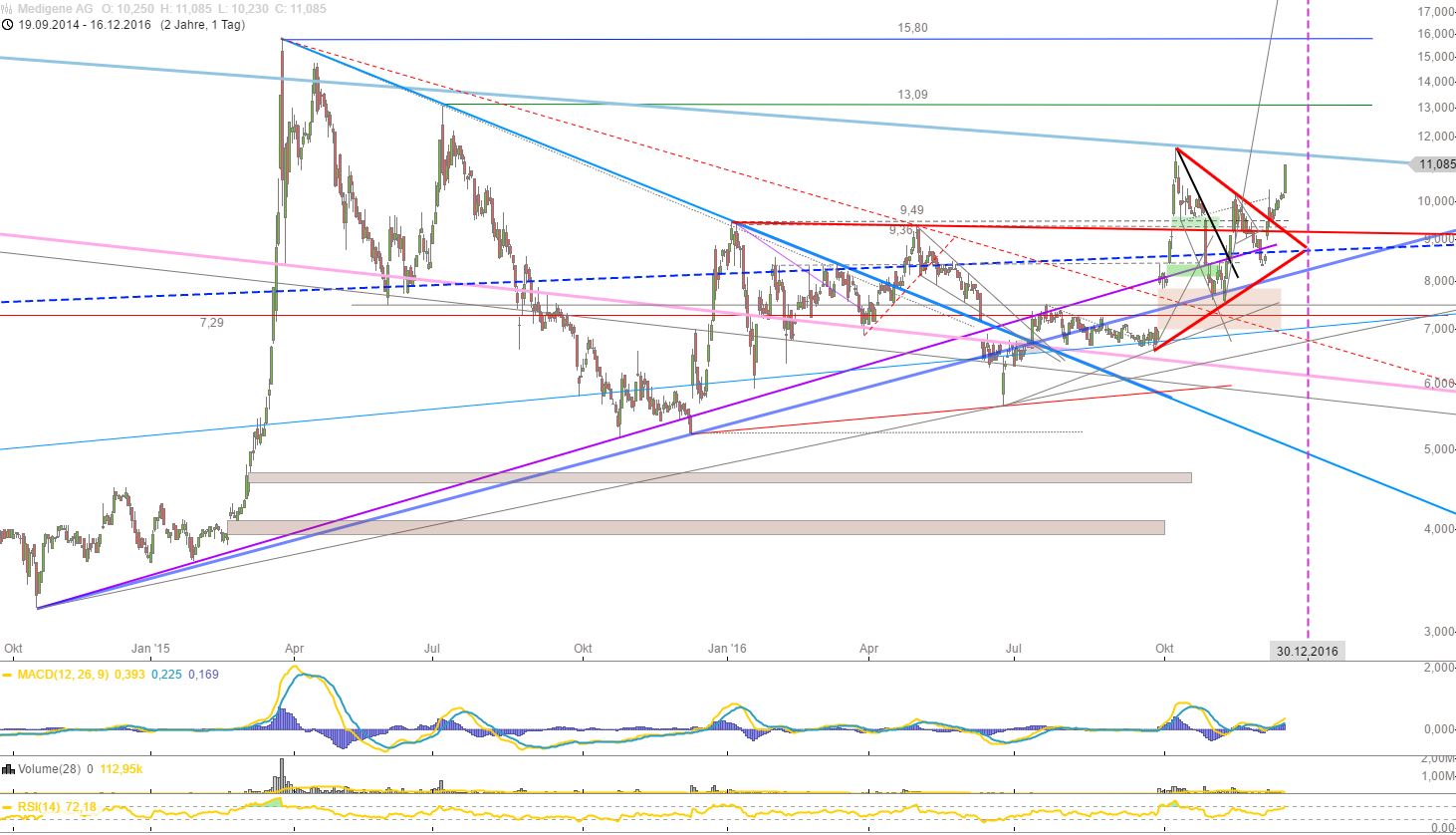The image size is (1456, 835).
Task: Open the clock icon for date range settings
Action: [x=8, y=24]
